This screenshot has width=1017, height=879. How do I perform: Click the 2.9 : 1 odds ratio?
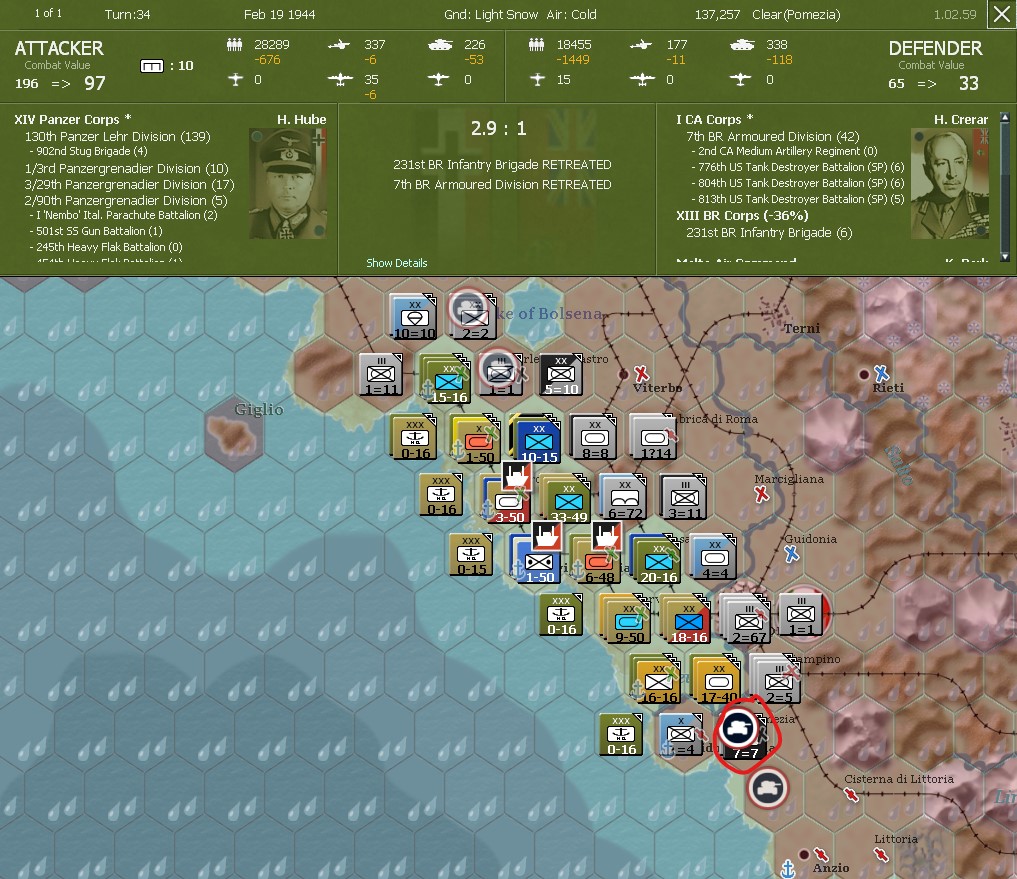tap(498, 128)
